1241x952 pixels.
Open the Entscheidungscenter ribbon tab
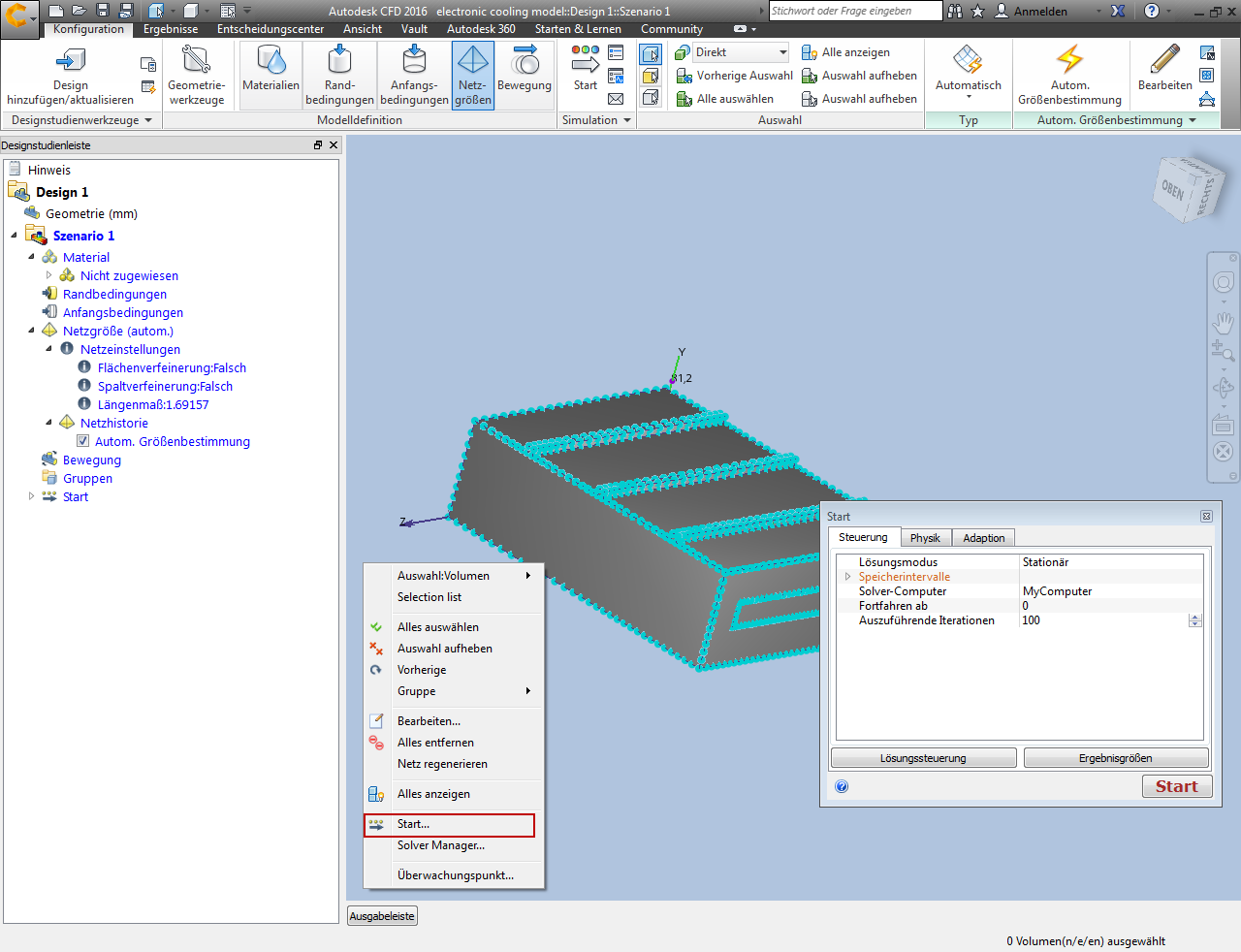pyautogui.click(x=270, y=29)
